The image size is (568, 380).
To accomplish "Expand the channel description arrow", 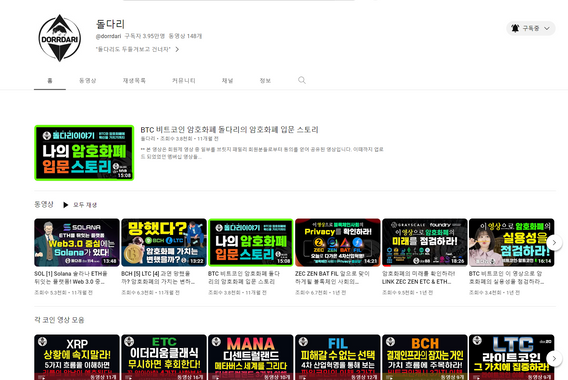I will coord(177,49).
